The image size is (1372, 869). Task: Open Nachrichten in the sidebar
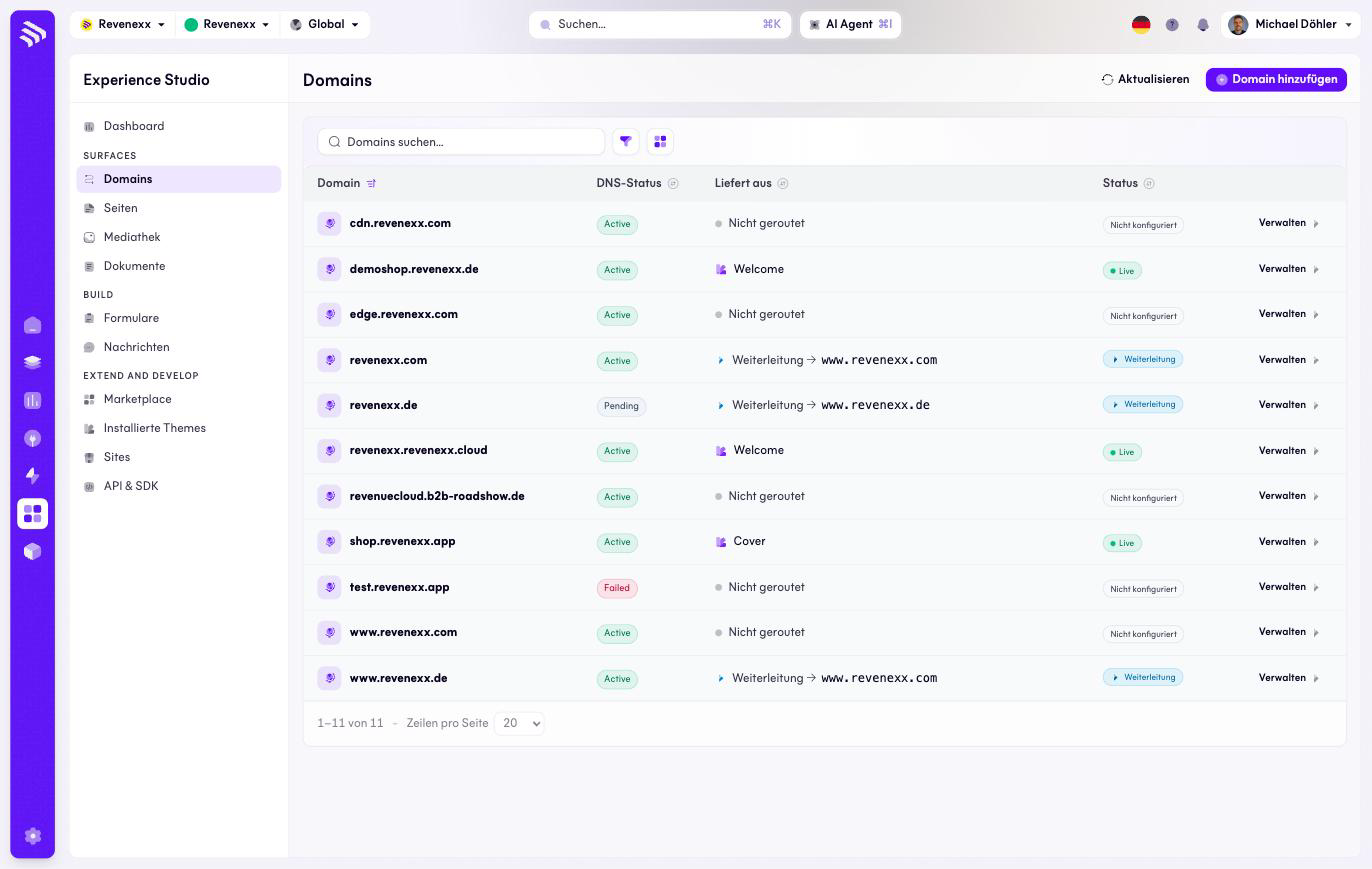179,348
